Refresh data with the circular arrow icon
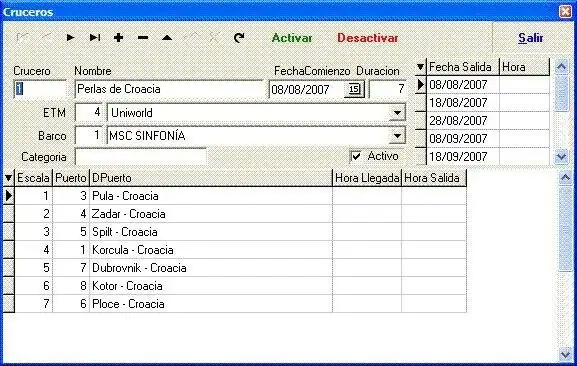 pyautogui.click(x=239, y=38)
